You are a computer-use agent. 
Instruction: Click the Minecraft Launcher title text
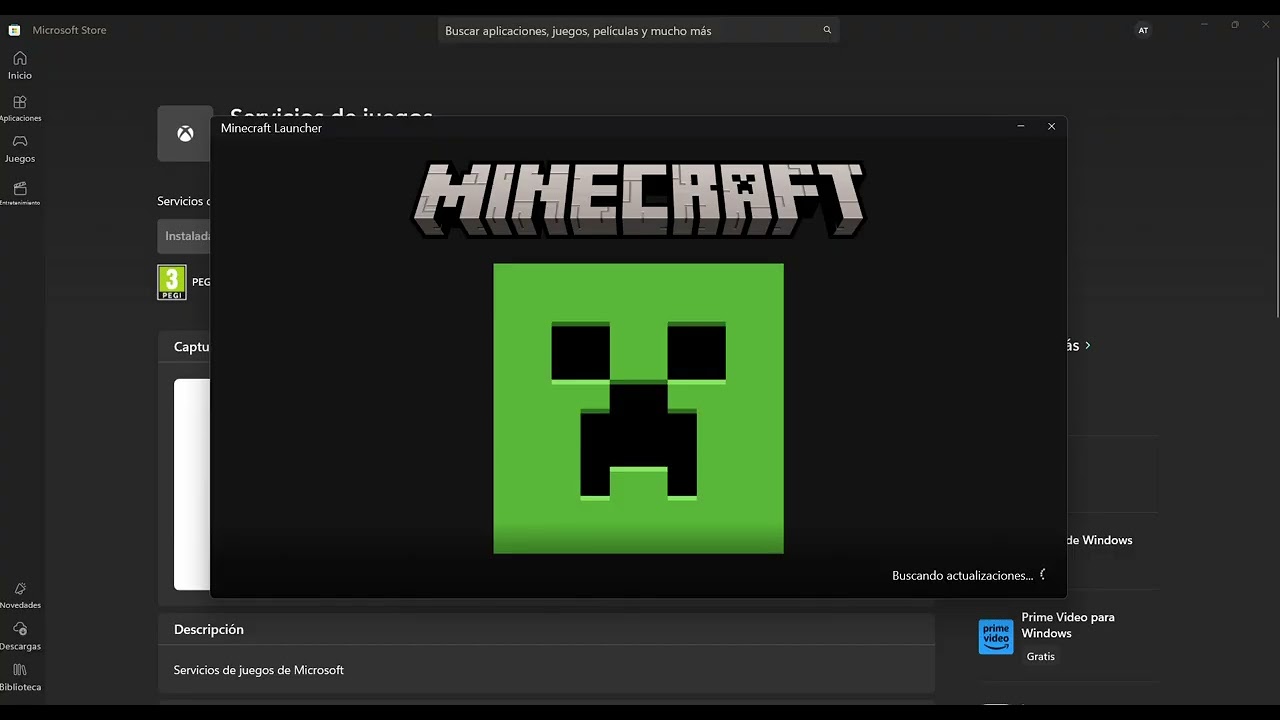coord(271,128)
